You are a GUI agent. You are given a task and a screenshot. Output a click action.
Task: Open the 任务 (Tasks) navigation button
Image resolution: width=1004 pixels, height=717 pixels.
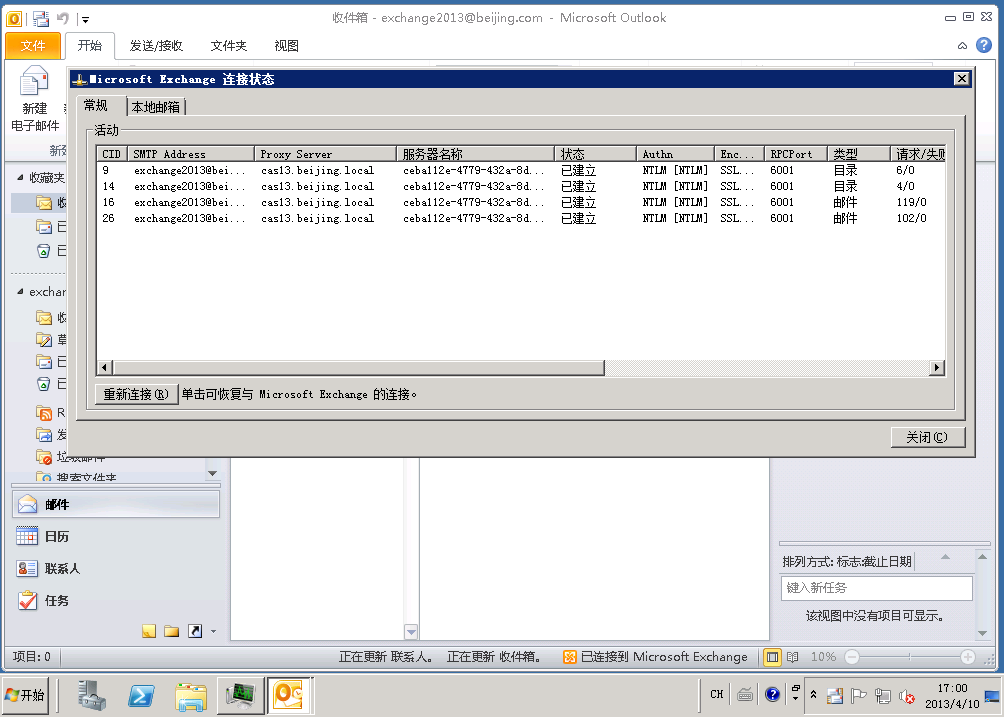click(x=116, y=600)
